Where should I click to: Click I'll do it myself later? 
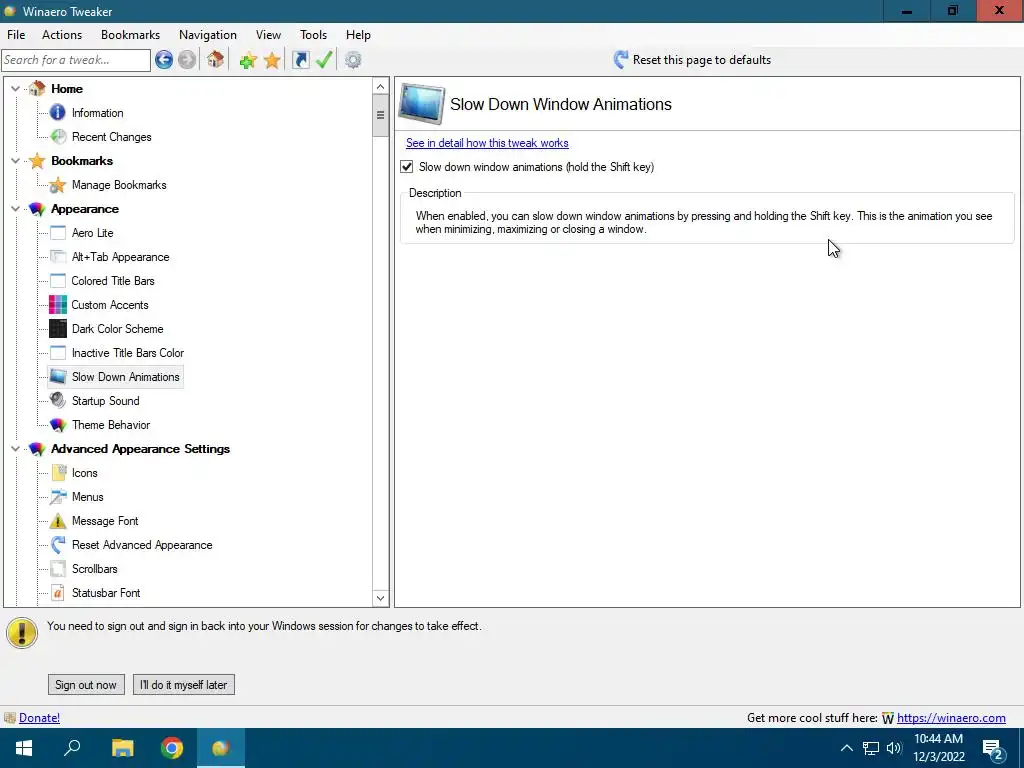pyautogui.click(x=184, y=684)
